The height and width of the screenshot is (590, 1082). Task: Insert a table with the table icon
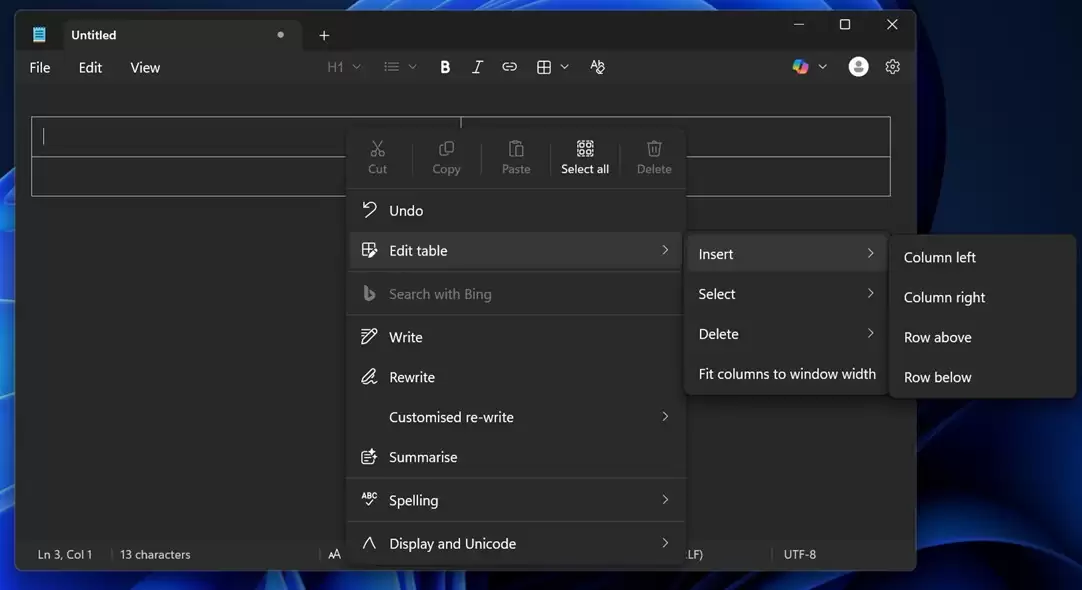click(x=543, y=66)
